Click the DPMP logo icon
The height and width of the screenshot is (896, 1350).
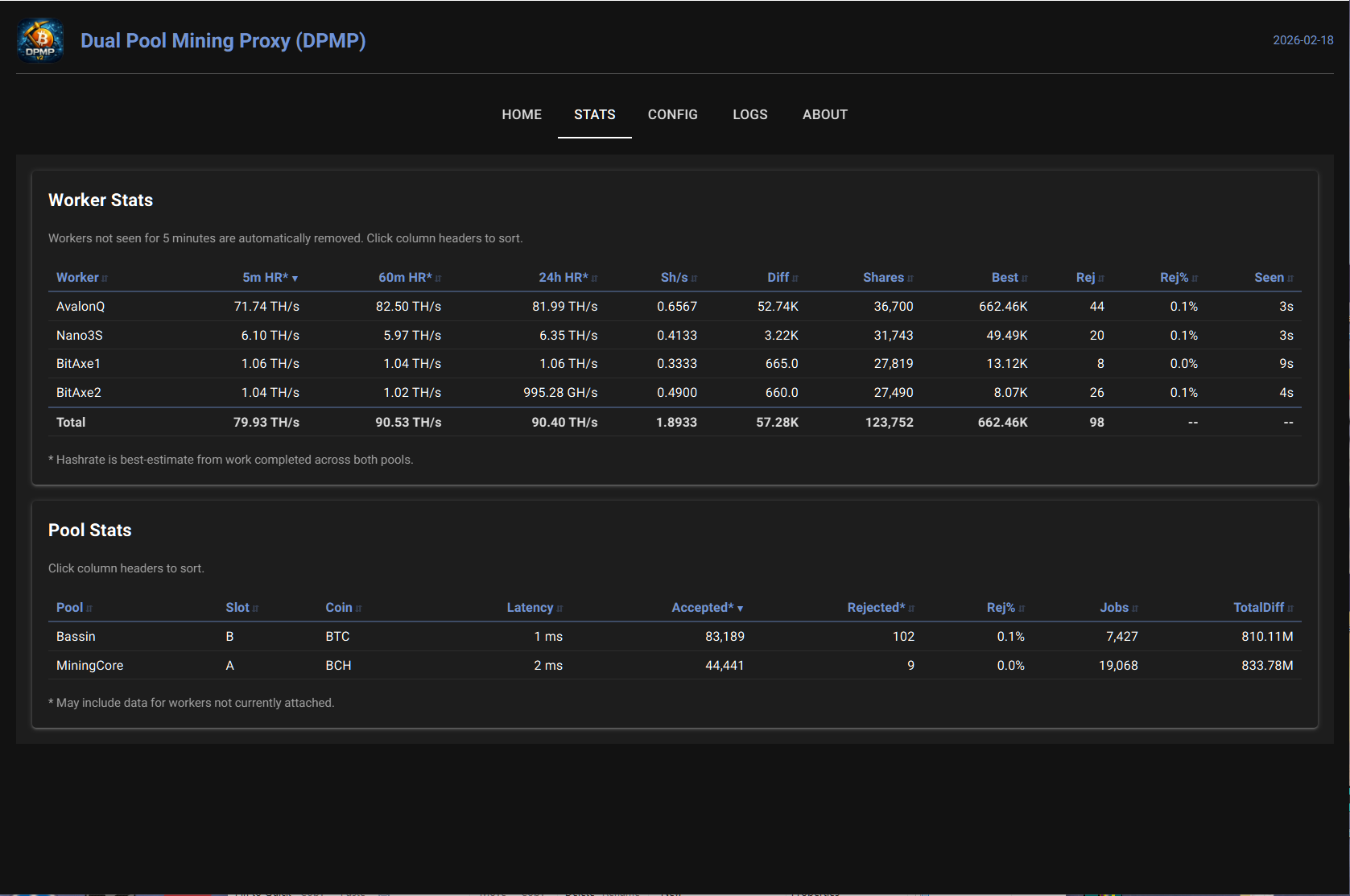click(39, 40)
